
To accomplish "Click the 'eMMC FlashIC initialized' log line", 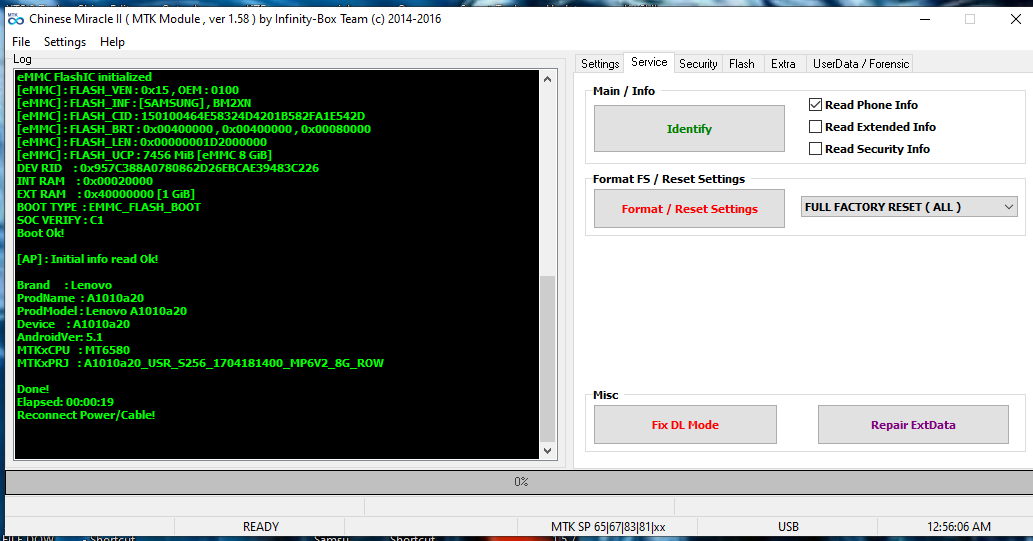I will tap(84, 77).
